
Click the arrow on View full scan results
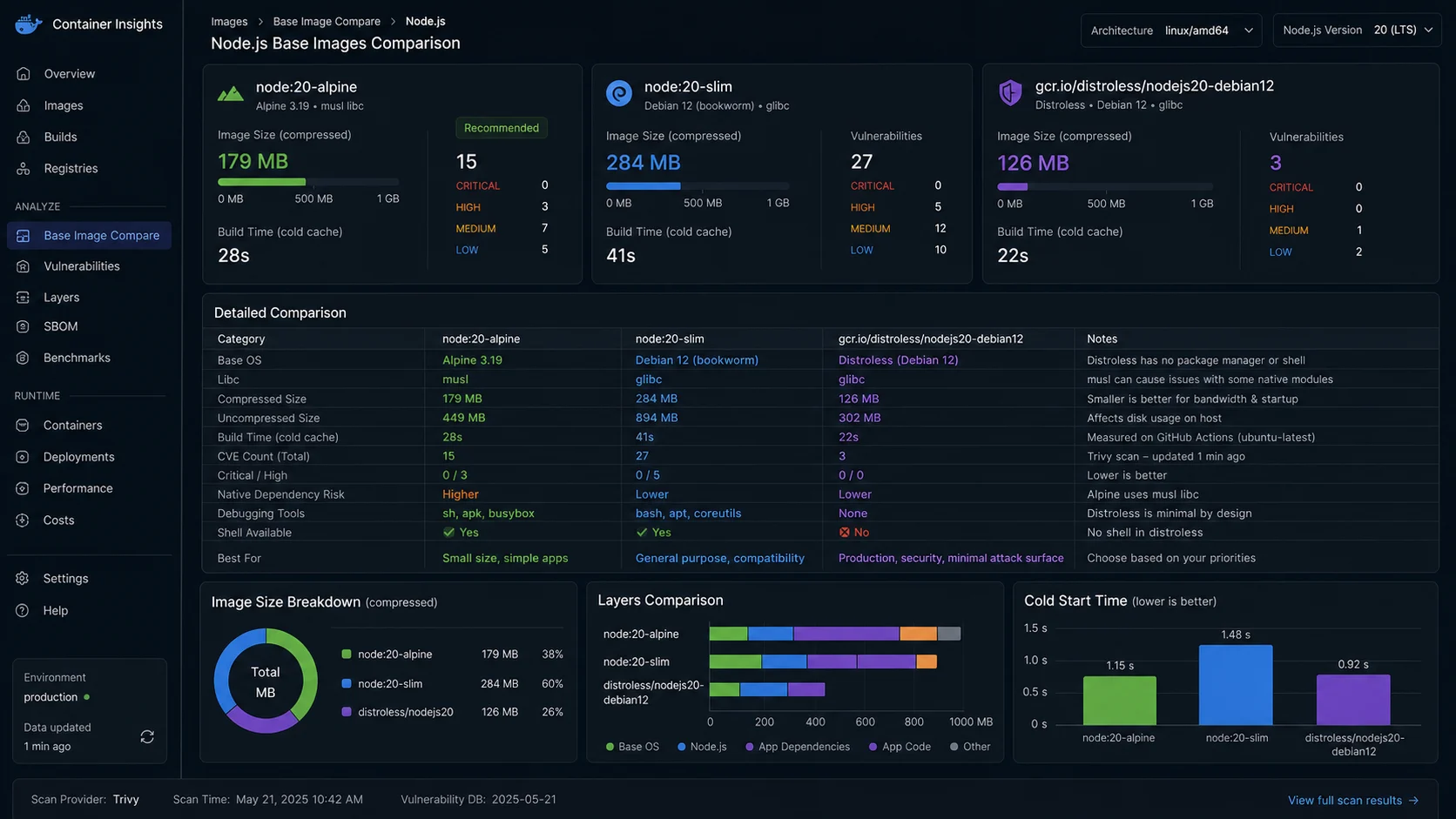[1413, 801]
